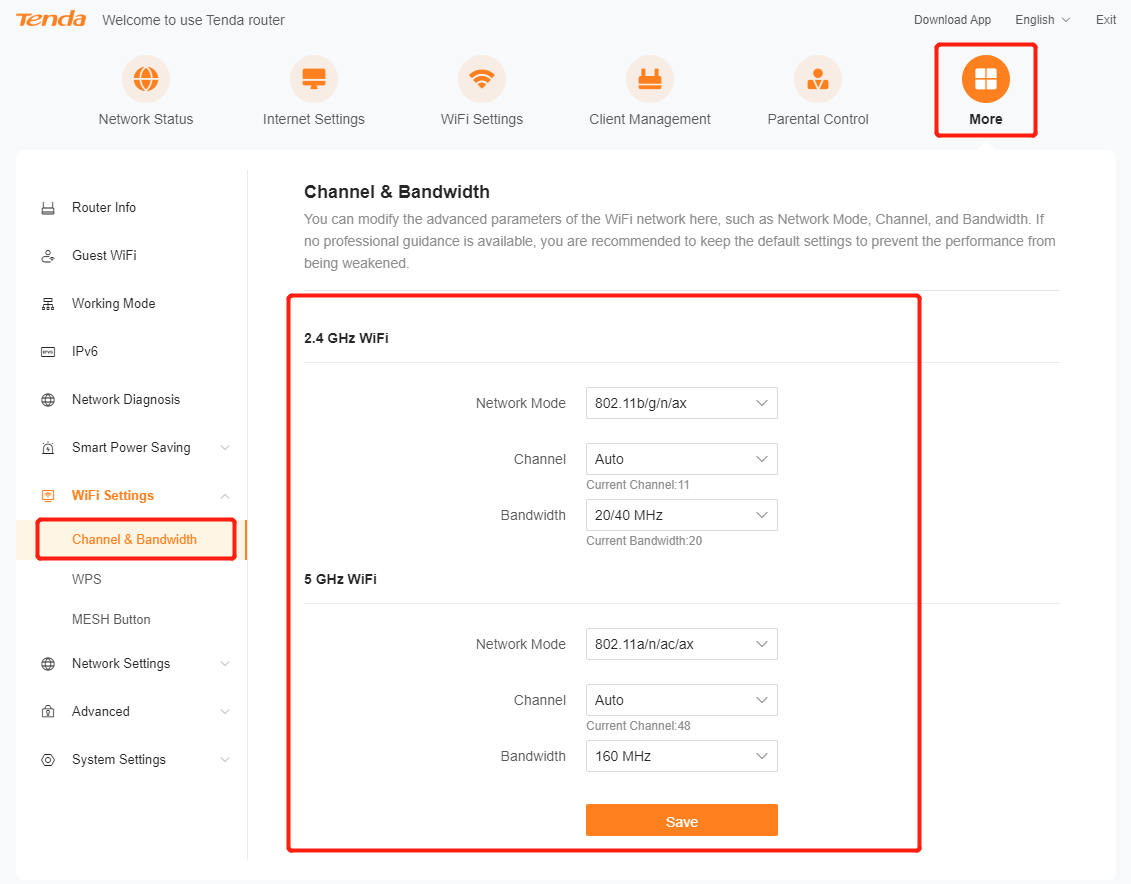Screen dimensions: 1131x884
Task: Open the Internet Settings monitor icon
Action: [x=314, y=79]
